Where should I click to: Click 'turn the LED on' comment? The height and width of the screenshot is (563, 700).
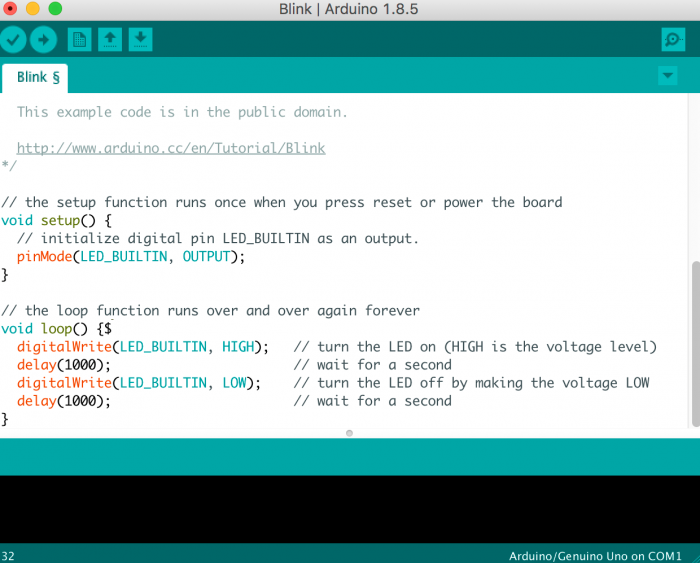click(x=475, y=346)
